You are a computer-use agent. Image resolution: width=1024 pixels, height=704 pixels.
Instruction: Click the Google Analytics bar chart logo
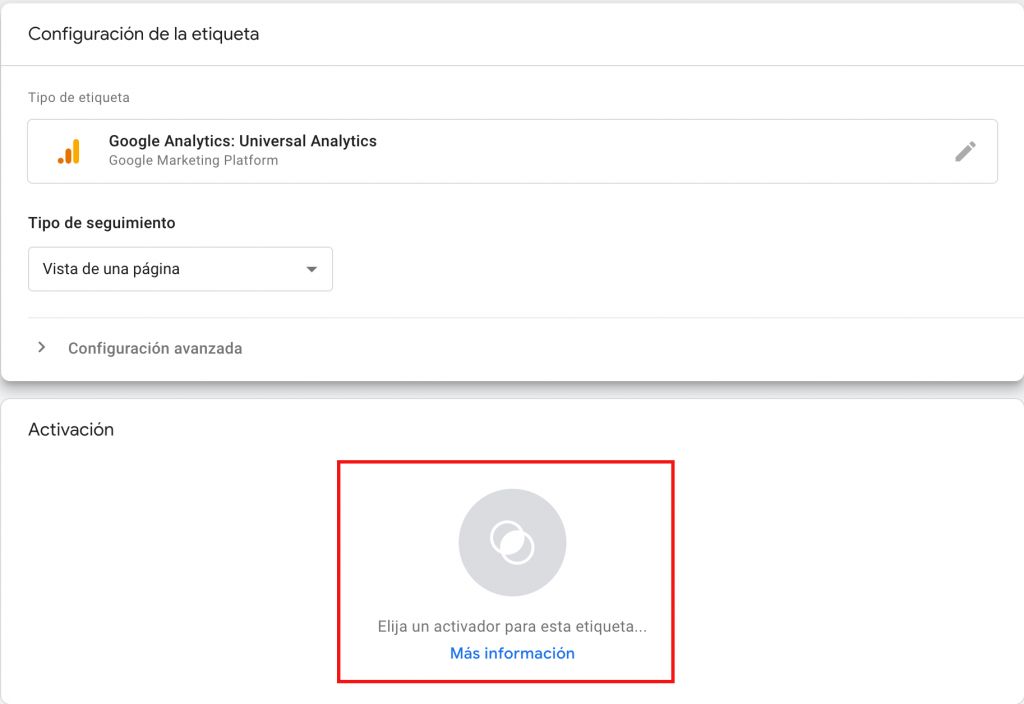pos(69,151)
